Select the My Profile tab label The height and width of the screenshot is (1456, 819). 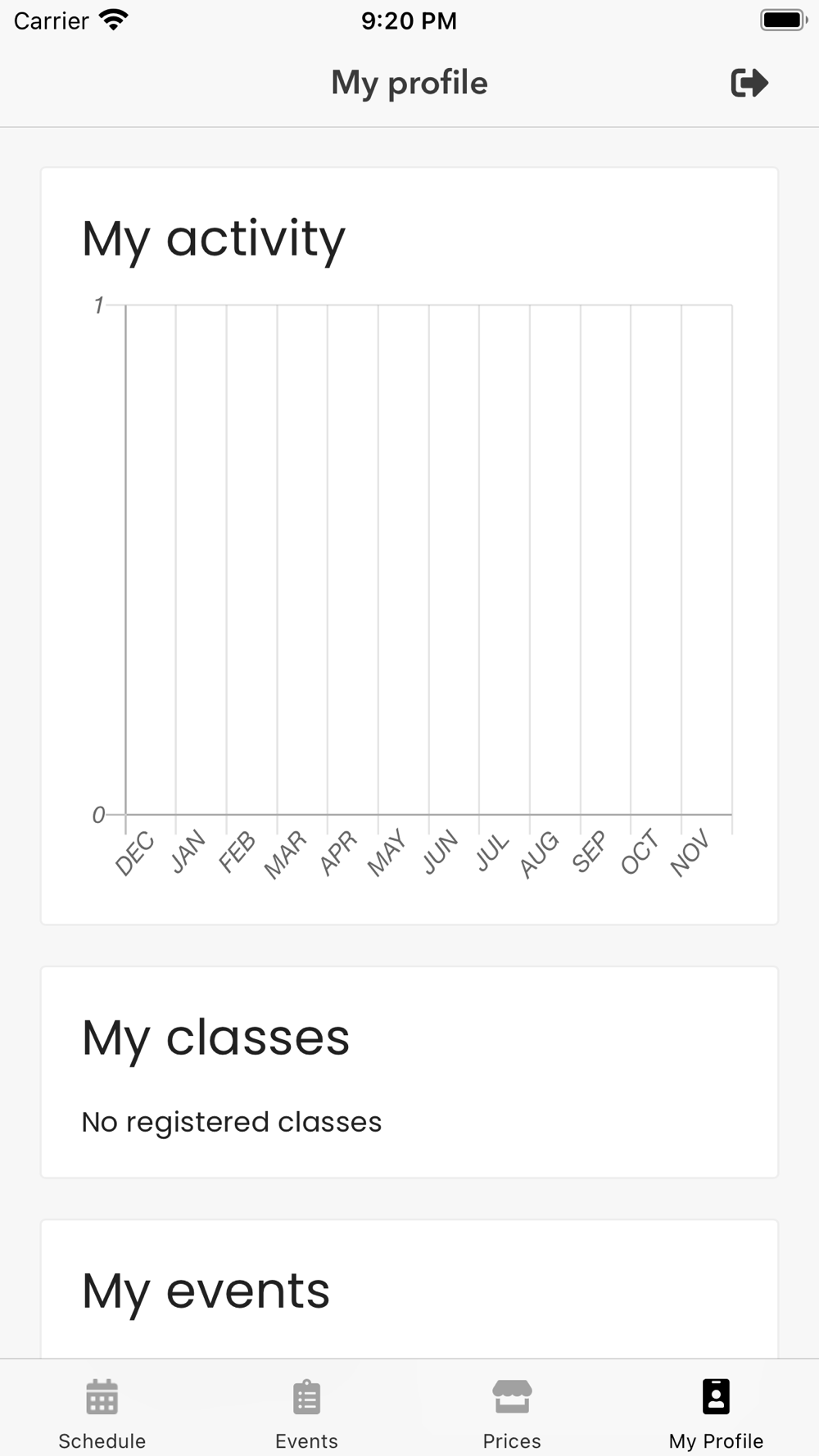tap(716, 1440)
